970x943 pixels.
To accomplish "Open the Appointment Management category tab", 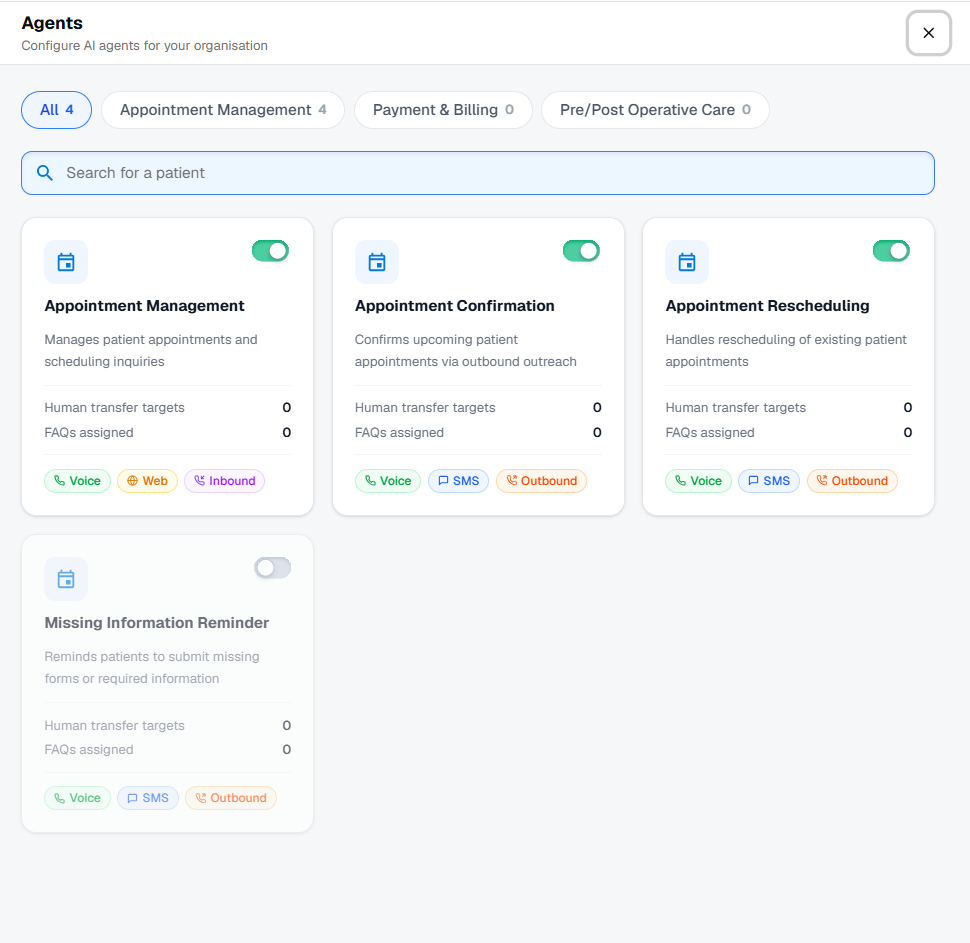I will (222, 110).
